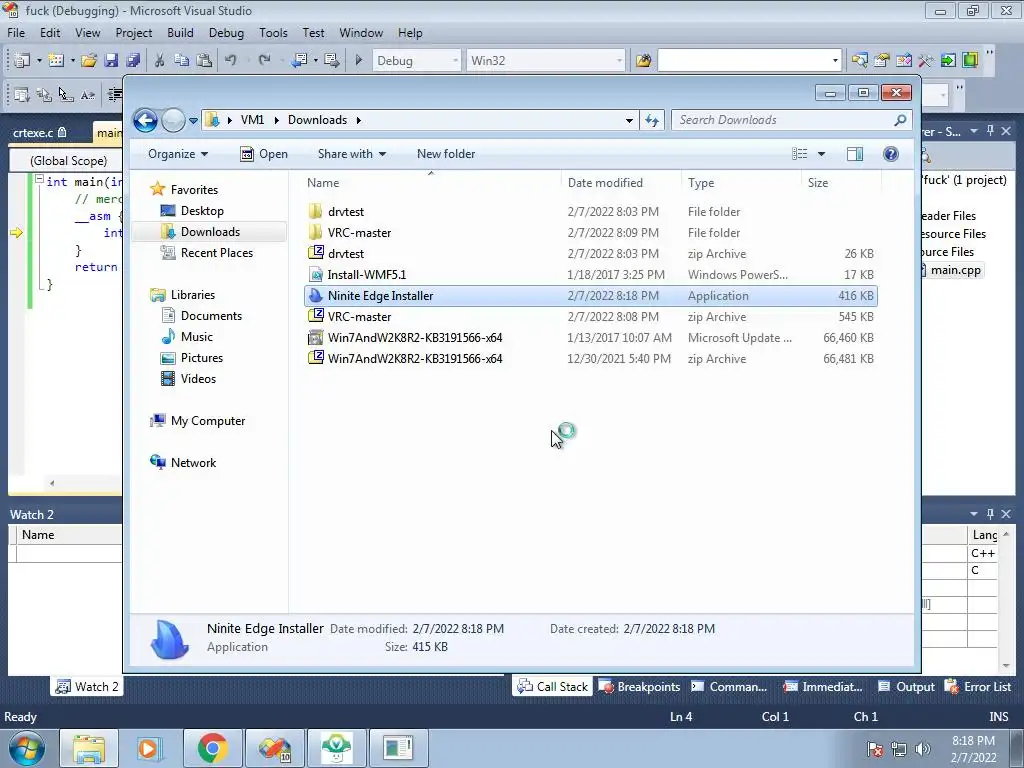Open Windows Media Player from taskbar

(150, 748)
